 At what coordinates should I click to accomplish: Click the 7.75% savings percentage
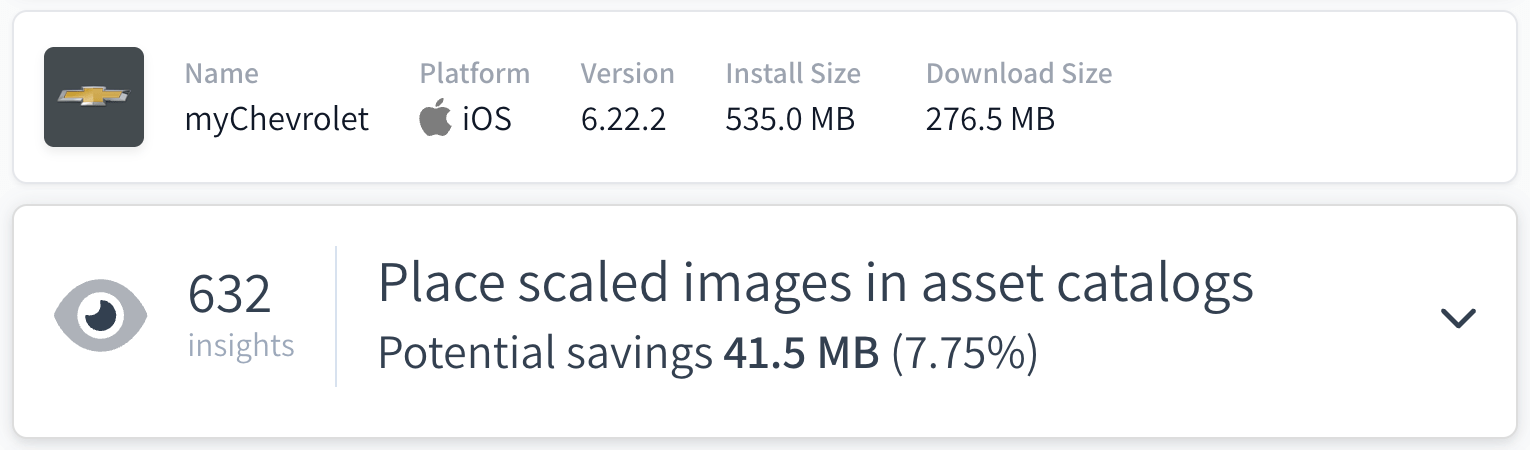[963, 353]
